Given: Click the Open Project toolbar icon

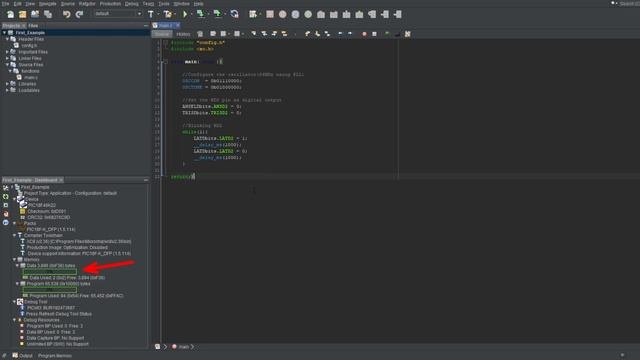Looking at the screenshot, I should [35, 14].
